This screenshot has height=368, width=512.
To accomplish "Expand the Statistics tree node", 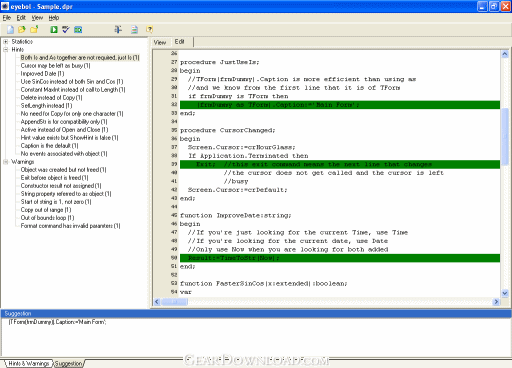I will point(6,42).
